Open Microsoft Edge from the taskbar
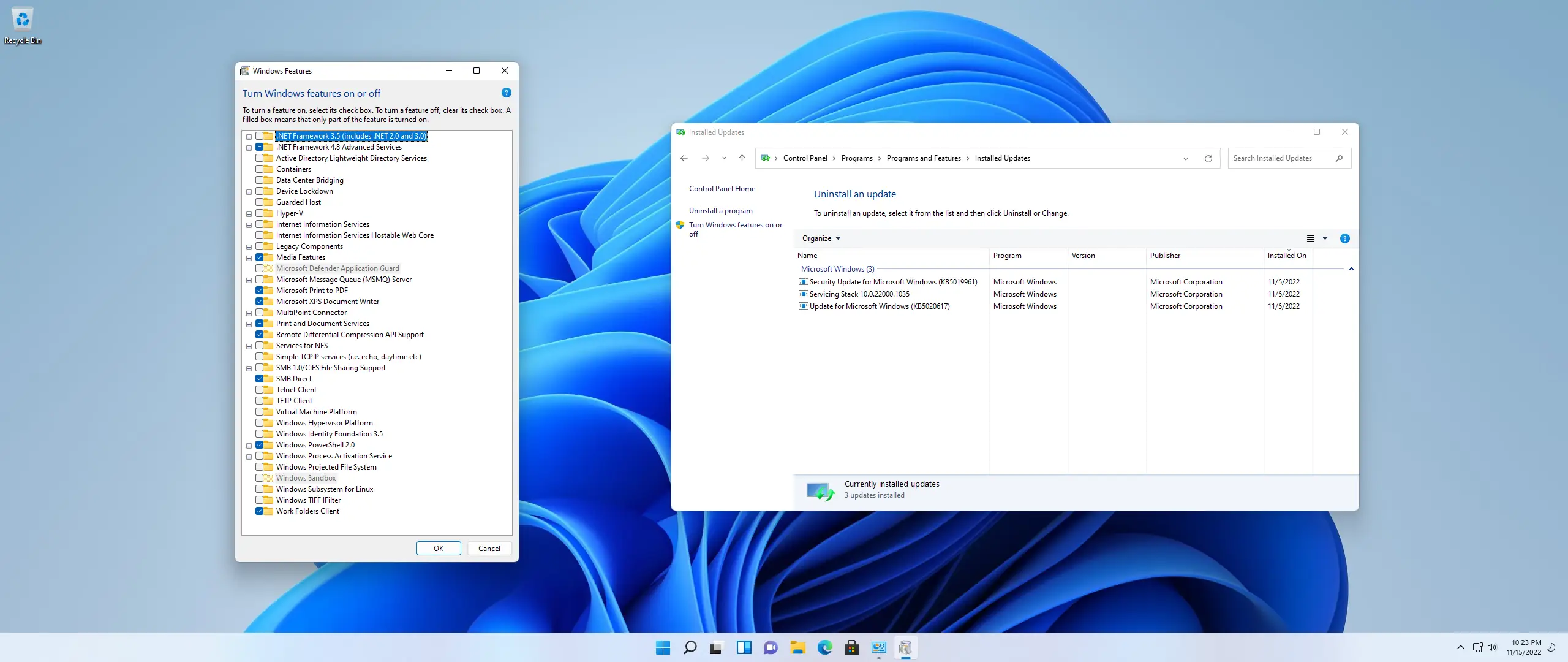 tap(824, 647)
